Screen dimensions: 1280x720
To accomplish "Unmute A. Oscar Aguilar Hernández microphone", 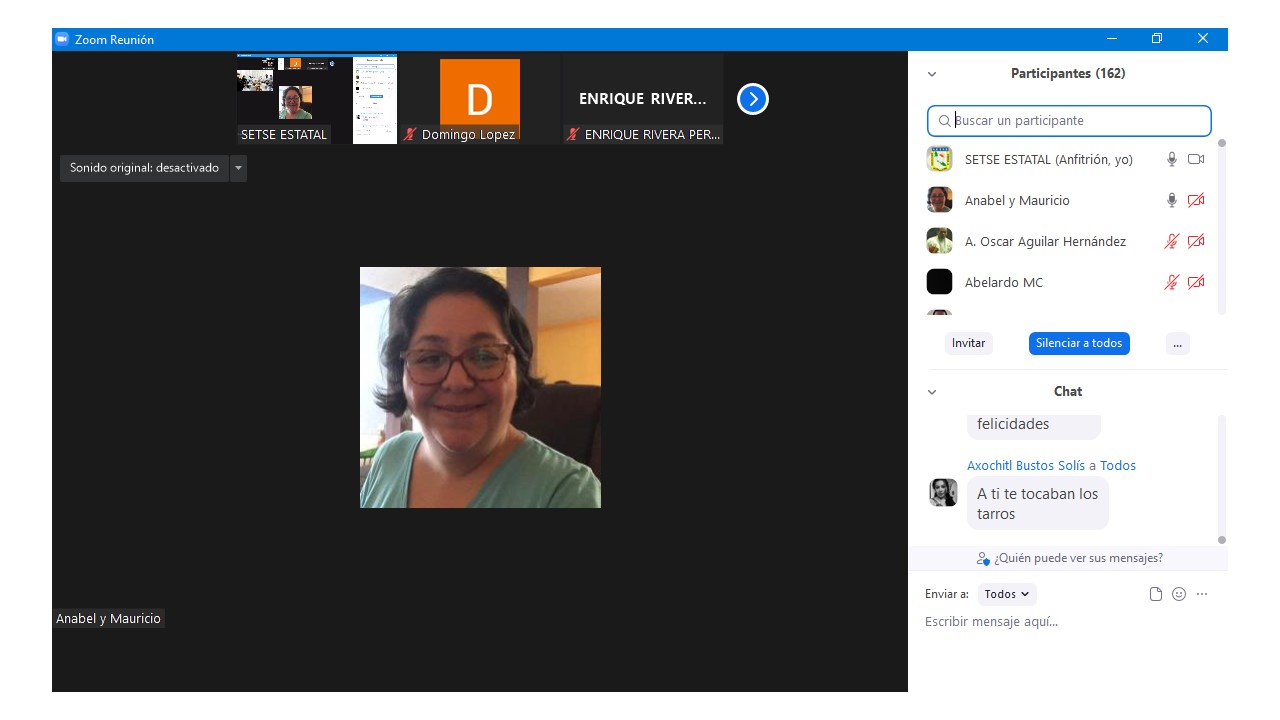I will click(1172, 241).
